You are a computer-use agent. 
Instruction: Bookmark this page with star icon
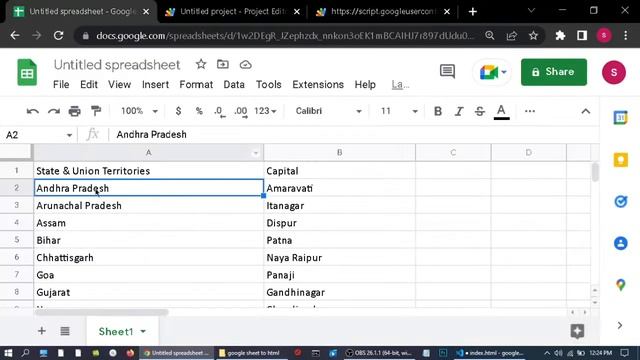coord(533,36)
